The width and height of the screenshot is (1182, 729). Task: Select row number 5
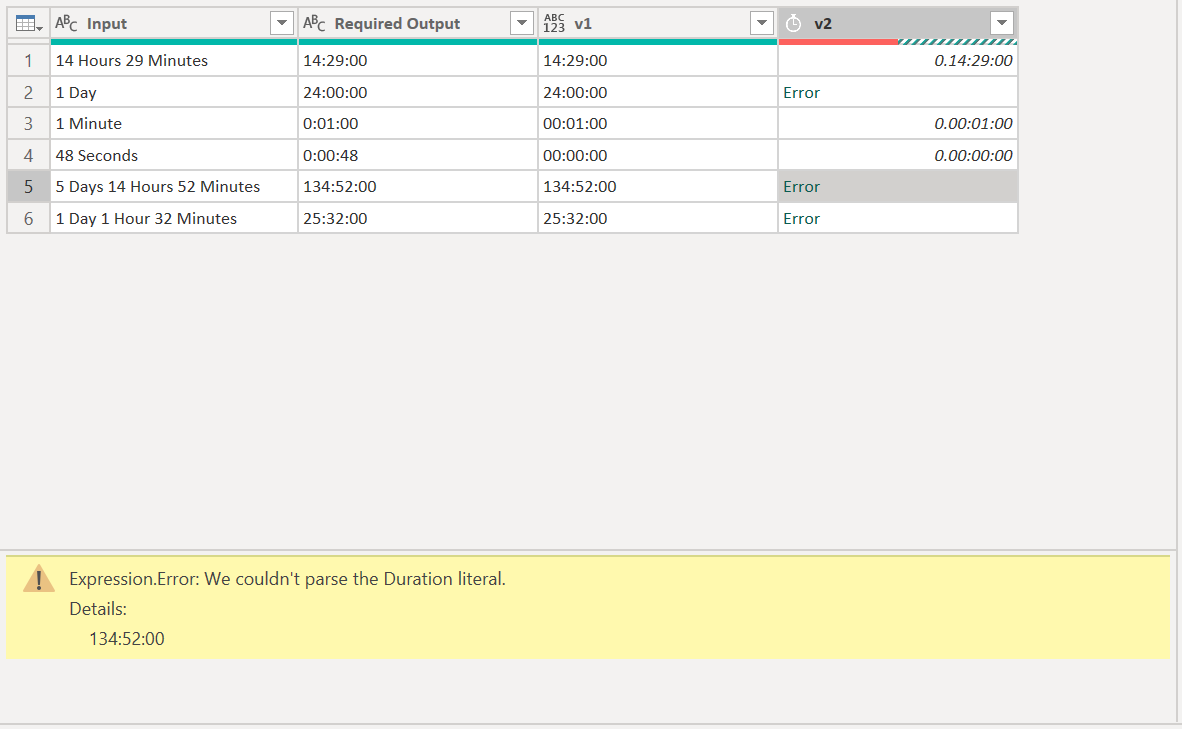(x=29, y=187)
